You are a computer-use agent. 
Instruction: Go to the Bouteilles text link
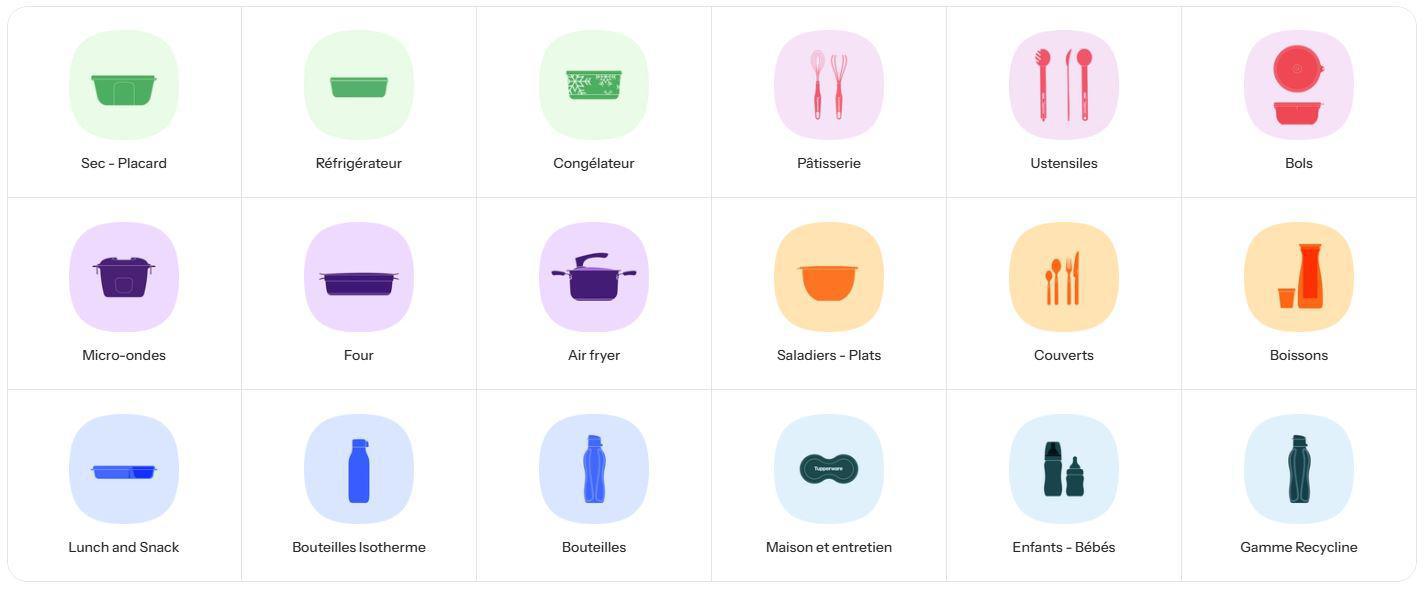tap(594, 547)
